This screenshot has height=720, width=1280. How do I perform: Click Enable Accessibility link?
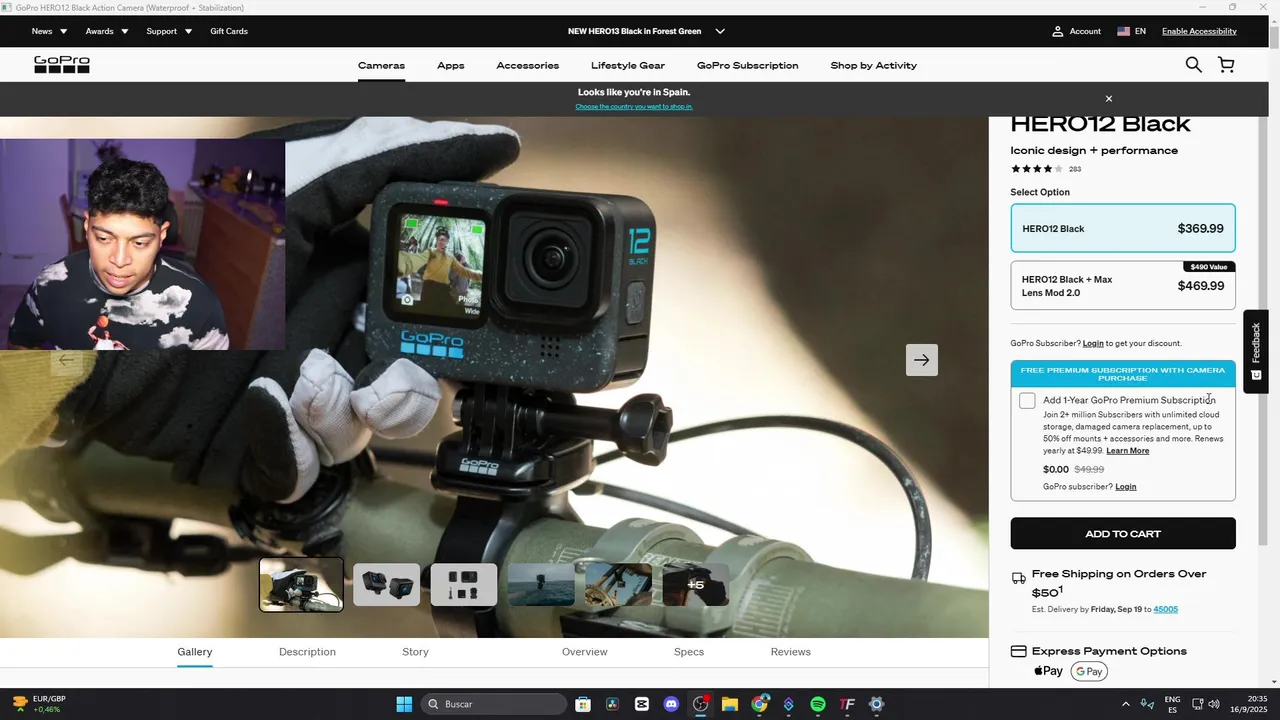click(x=1199, y=31)
